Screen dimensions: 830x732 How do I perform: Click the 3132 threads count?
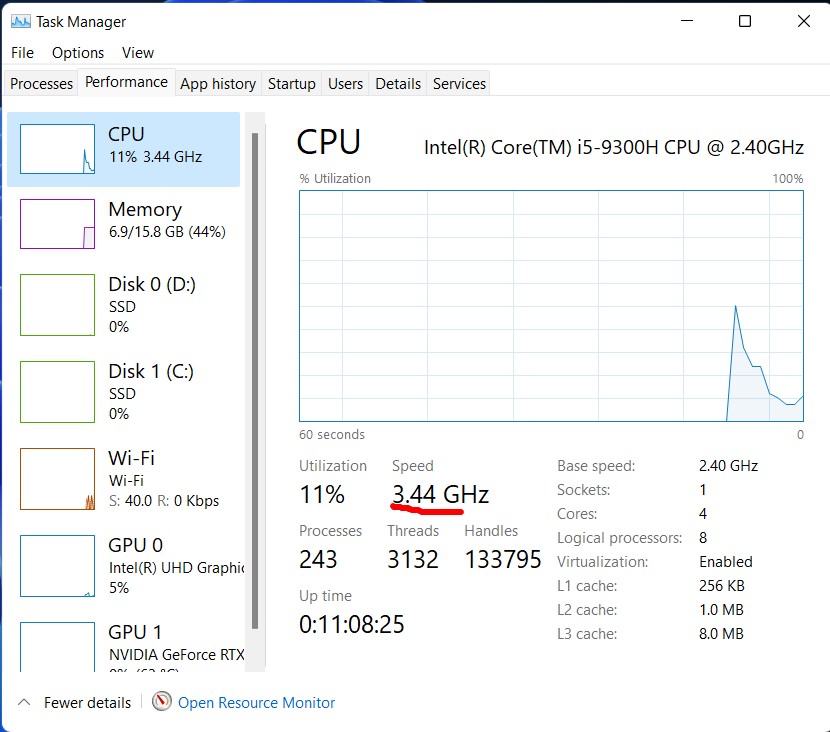pyautogui.click(x=413, y=559)
